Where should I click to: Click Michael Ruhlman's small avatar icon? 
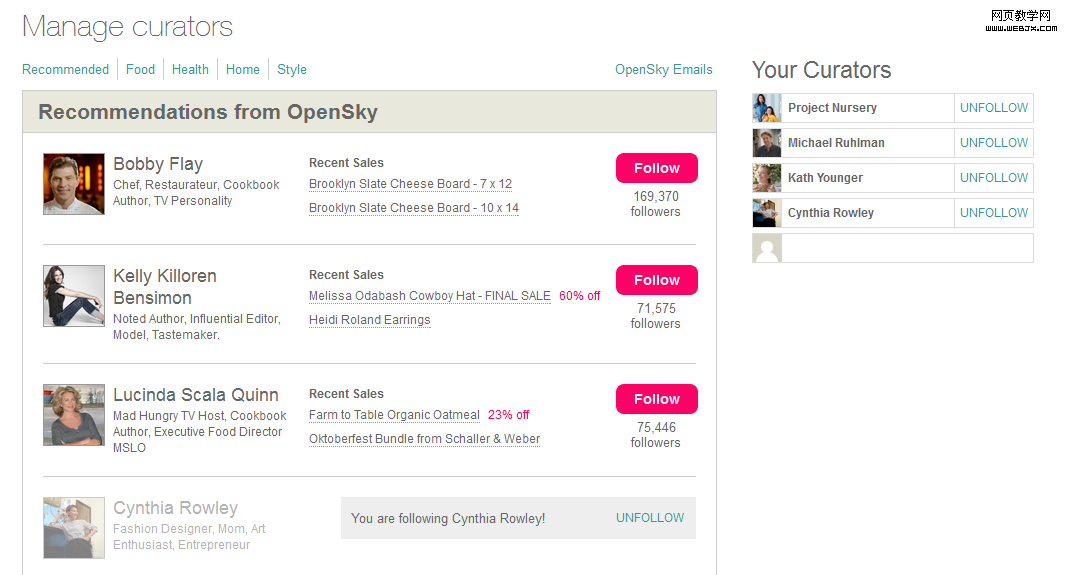pos(767,143)
